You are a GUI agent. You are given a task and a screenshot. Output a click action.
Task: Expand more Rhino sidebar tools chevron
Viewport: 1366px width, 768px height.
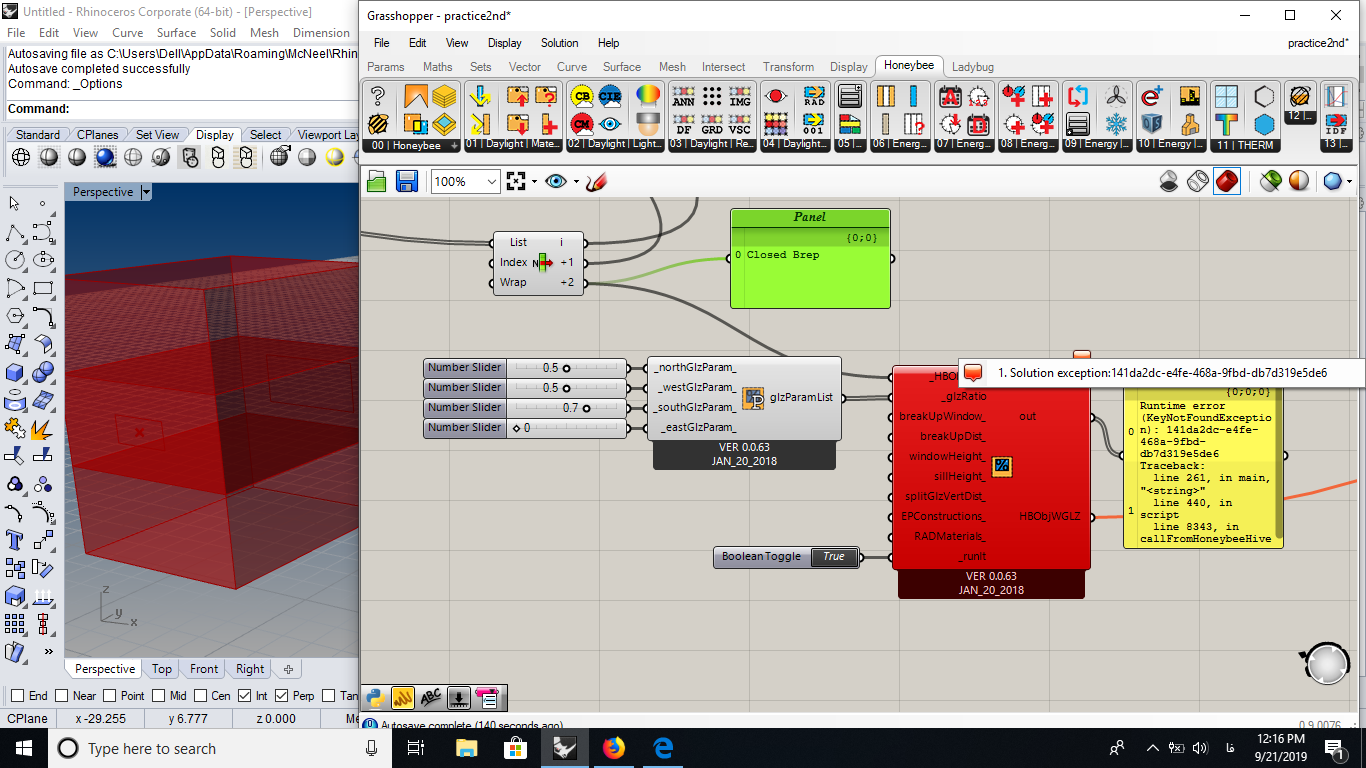[48, 652]
